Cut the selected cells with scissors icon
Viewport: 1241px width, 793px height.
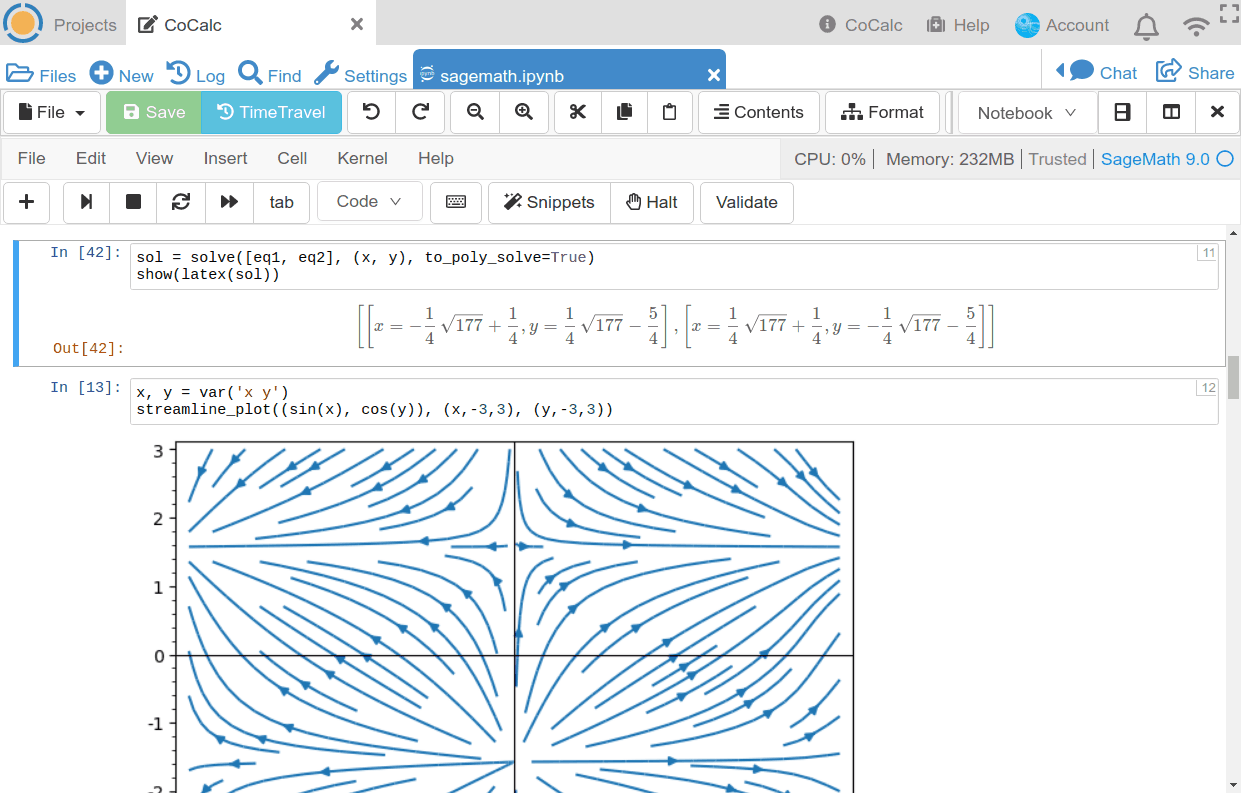[x=577, y=112]
